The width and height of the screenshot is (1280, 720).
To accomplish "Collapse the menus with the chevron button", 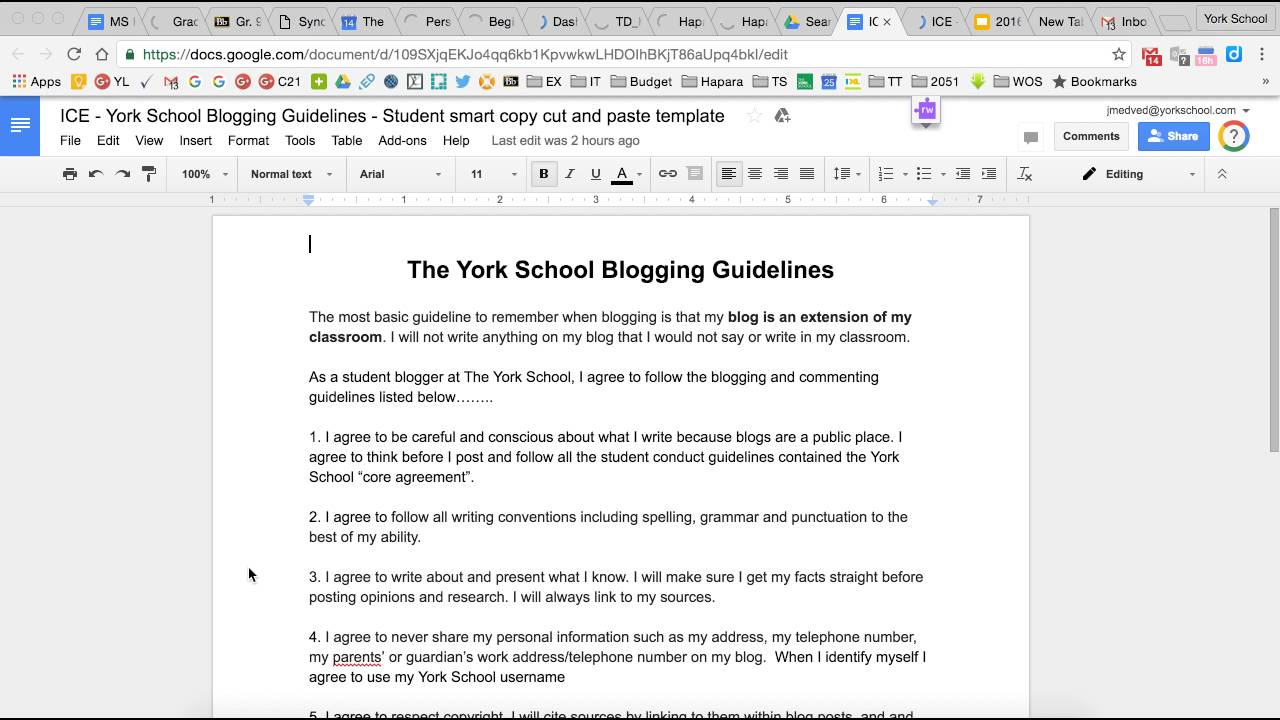I will tap(1222, 174).
